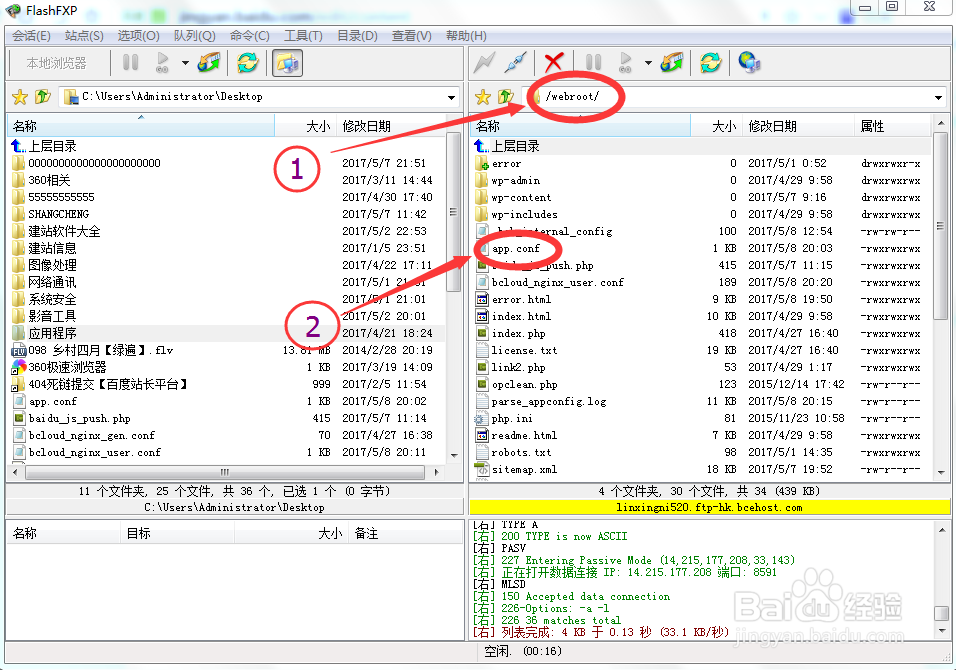Screen dimensions: 956x670
Task: Sort local files by 名称 column header
Action: click(x=140, y=126)
